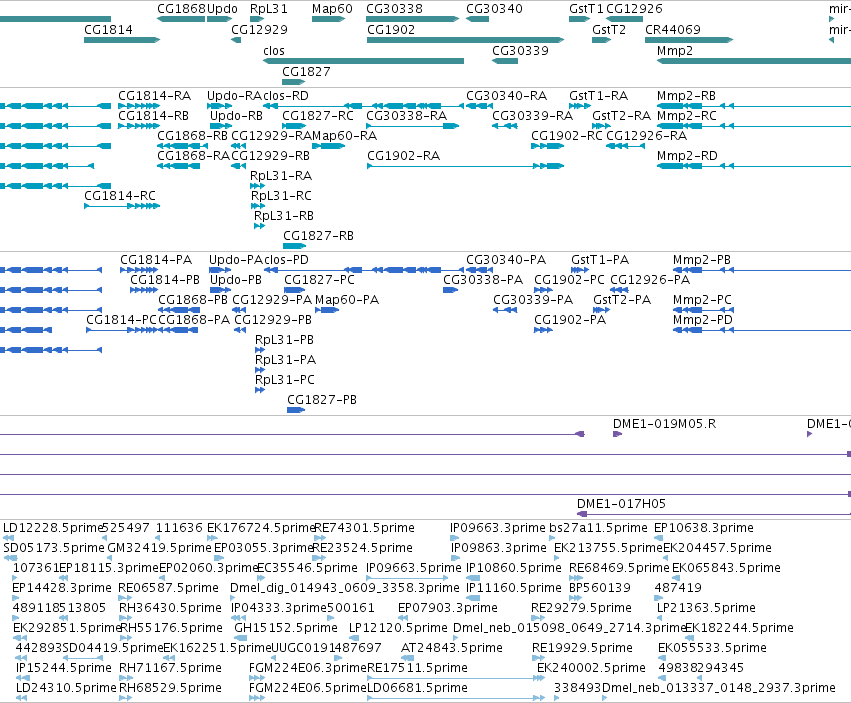This screenshot has height=703, width=851.
Task: Click transcript CG1814-RA label
Action: 155,96
